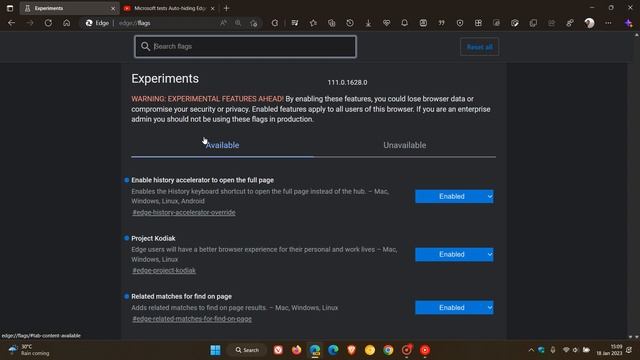The image size is (640, 360).
Task: Open the Favorites star icon
Action: point(313,23)
